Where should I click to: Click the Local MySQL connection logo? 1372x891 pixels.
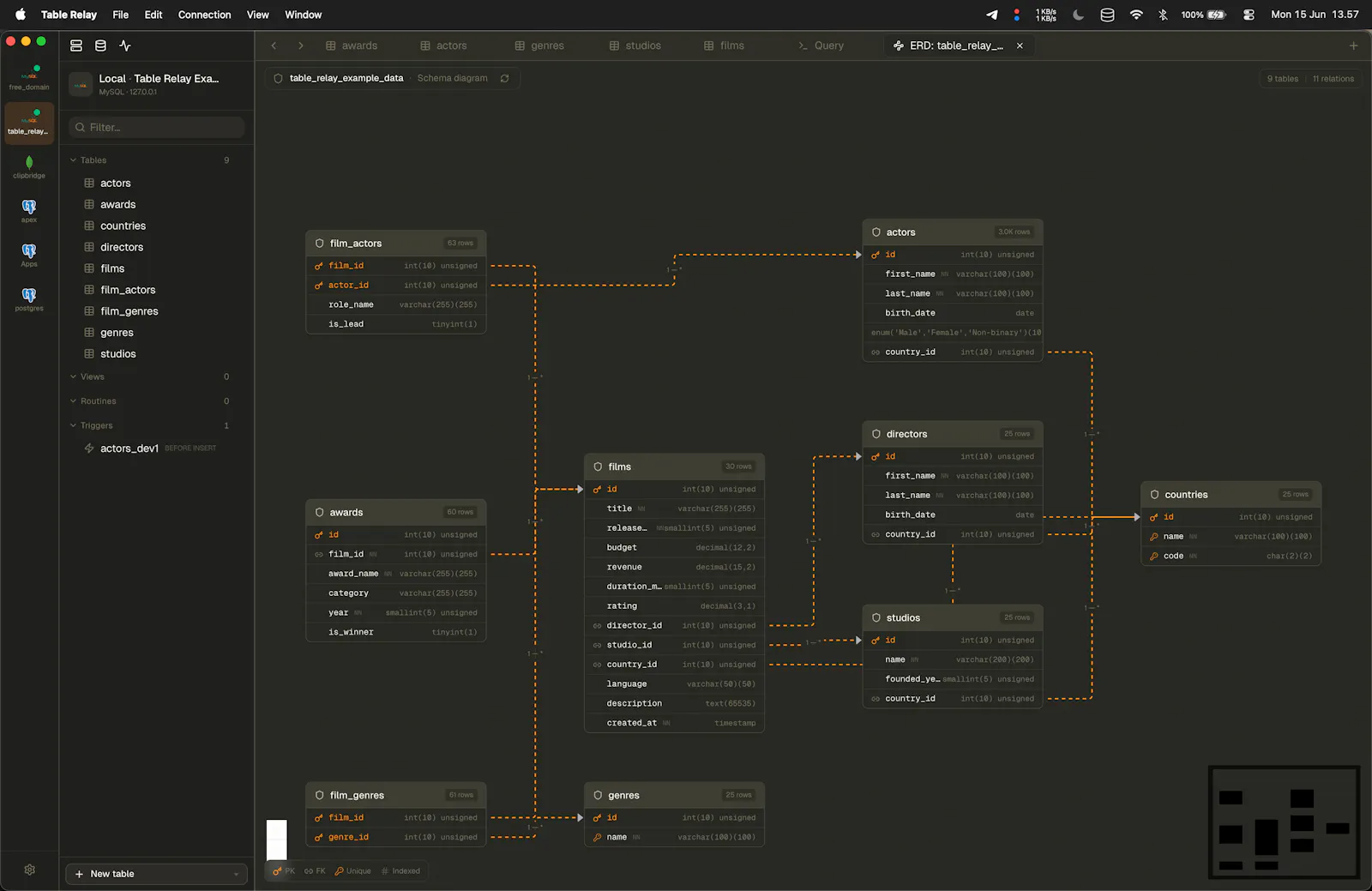[81, 84]
